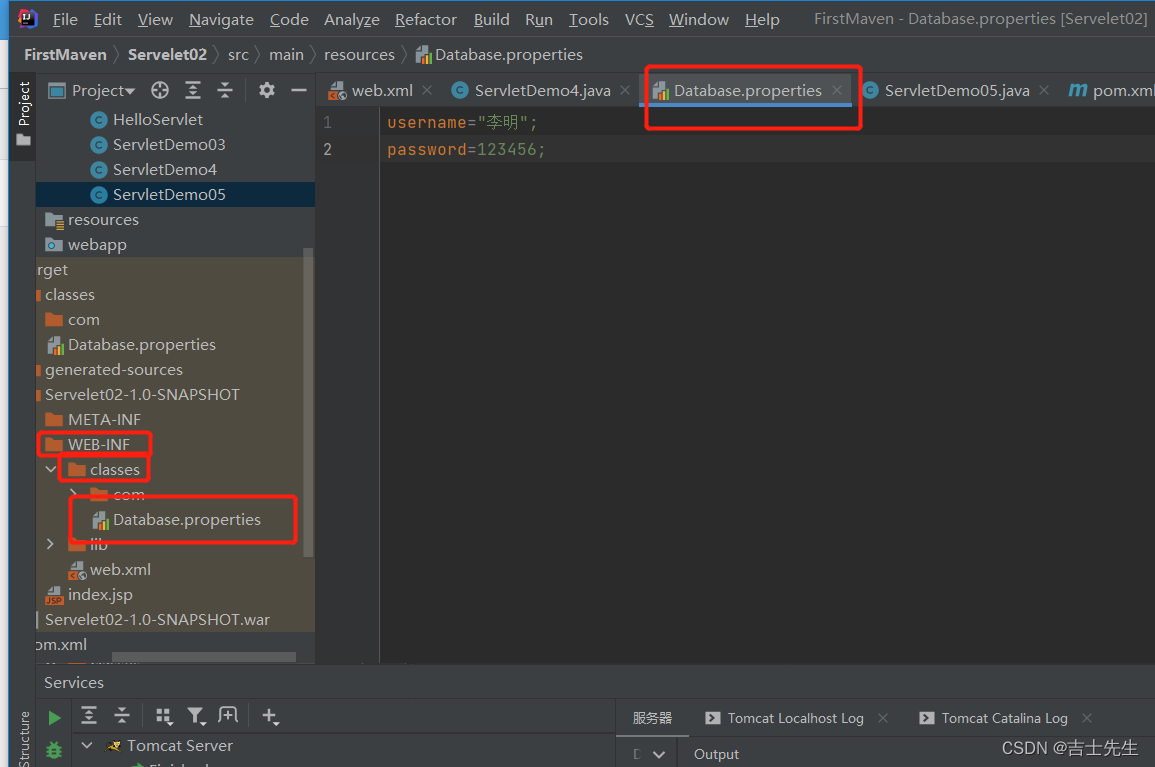Viewport: 1155px width, 767px height.
Task: Collapse the WEB-INF classes folder chevron
Action: point(51,469)
